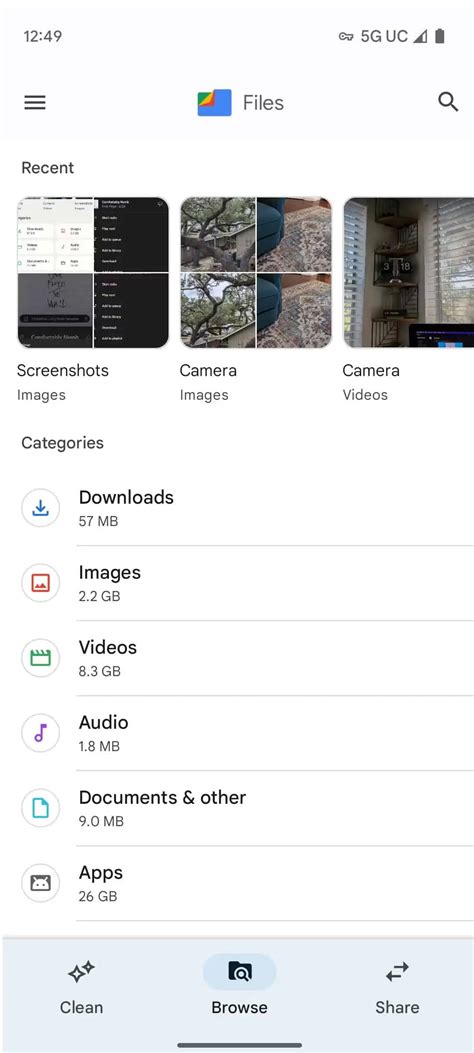Tap the Screenshots folder label
Screen dimensions: 474x1053
62,371
